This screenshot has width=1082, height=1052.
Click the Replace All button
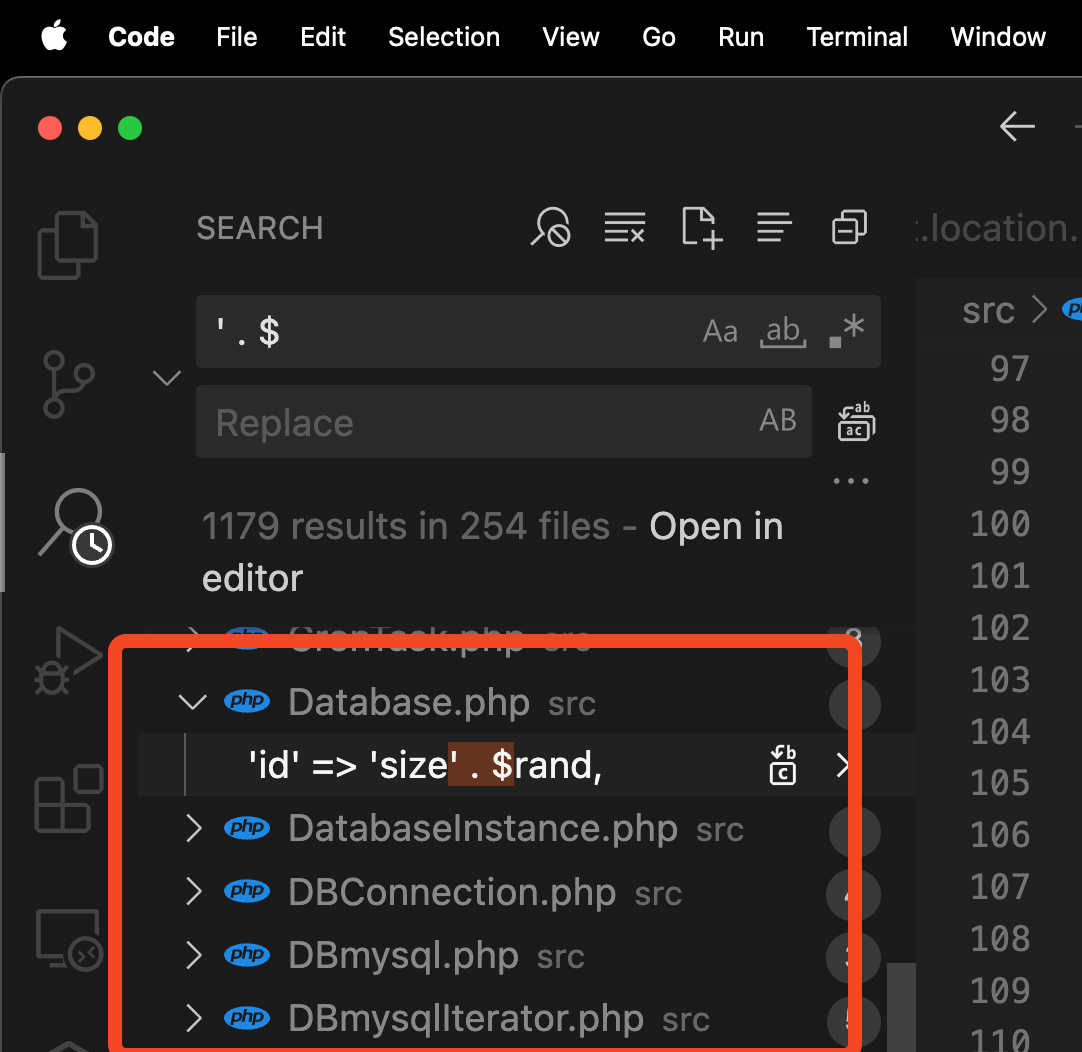point(856,421)
